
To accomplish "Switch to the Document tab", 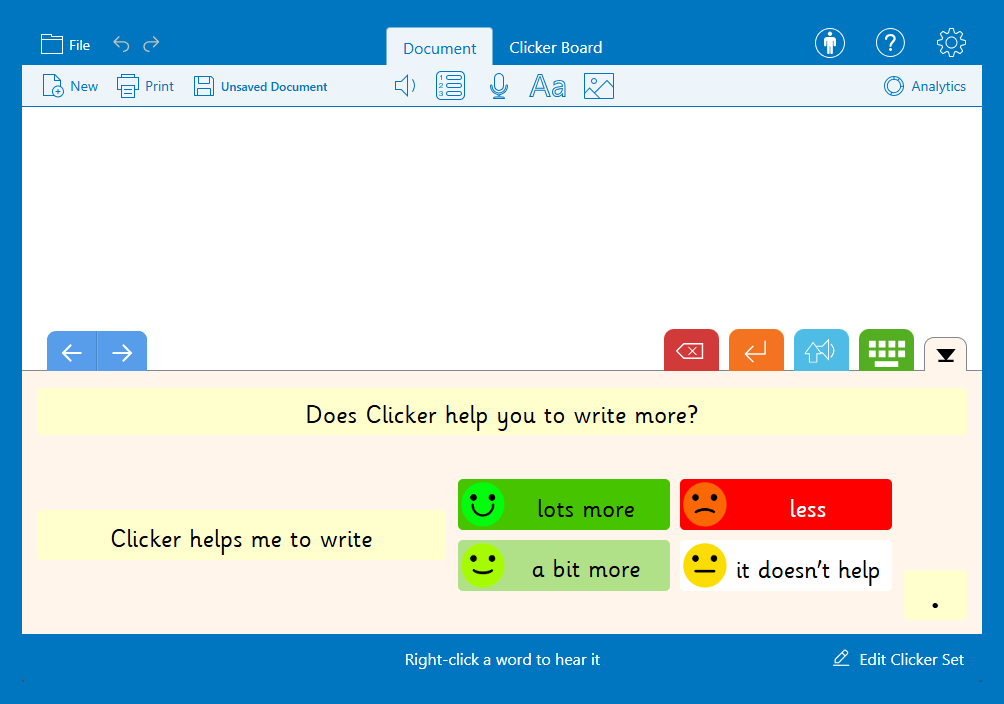I will point(439,47).
